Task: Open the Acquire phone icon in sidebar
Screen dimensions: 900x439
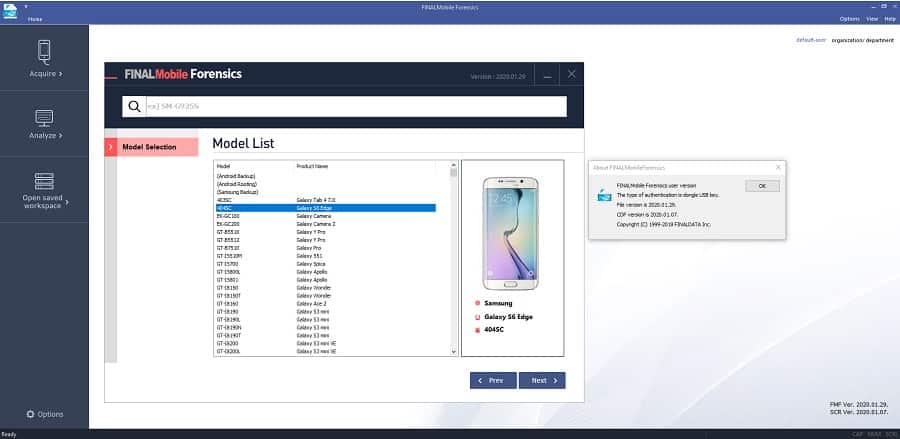Action: coord(44,52)
